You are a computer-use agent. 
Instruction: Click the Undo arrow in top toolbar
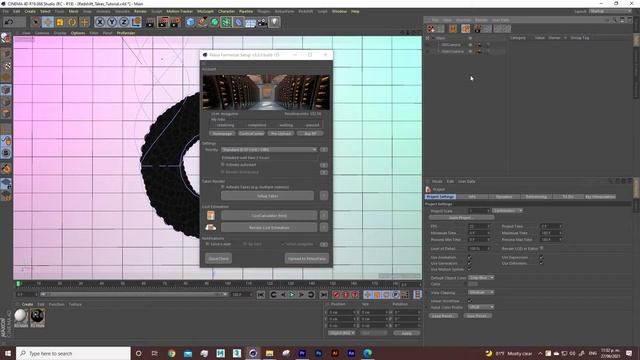pyautogui.click(x=9, y=22)
